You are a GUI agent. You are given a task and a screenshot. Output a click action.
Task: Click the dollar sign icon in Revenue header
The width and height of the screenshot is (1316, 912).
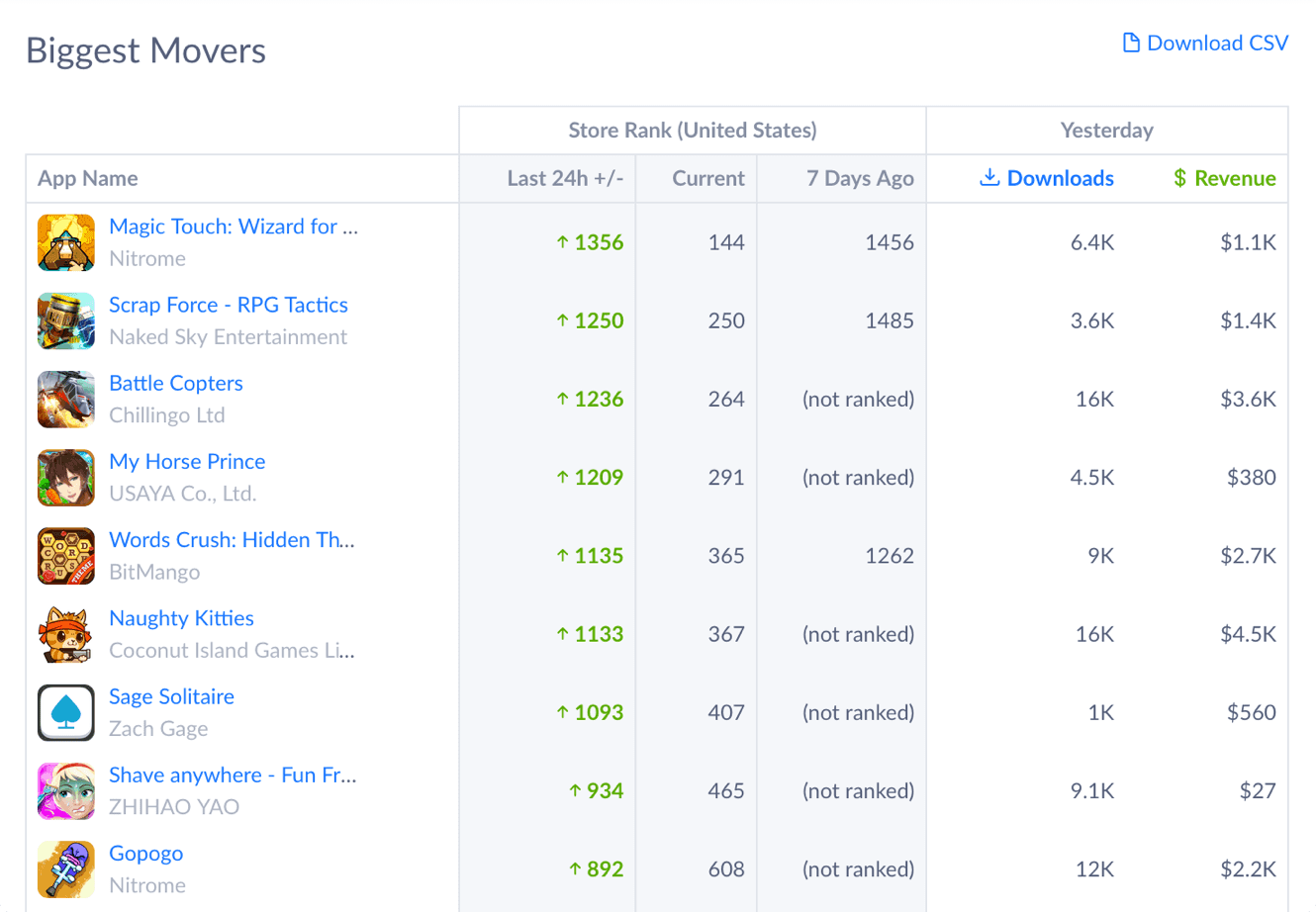tap(1179, 178)
